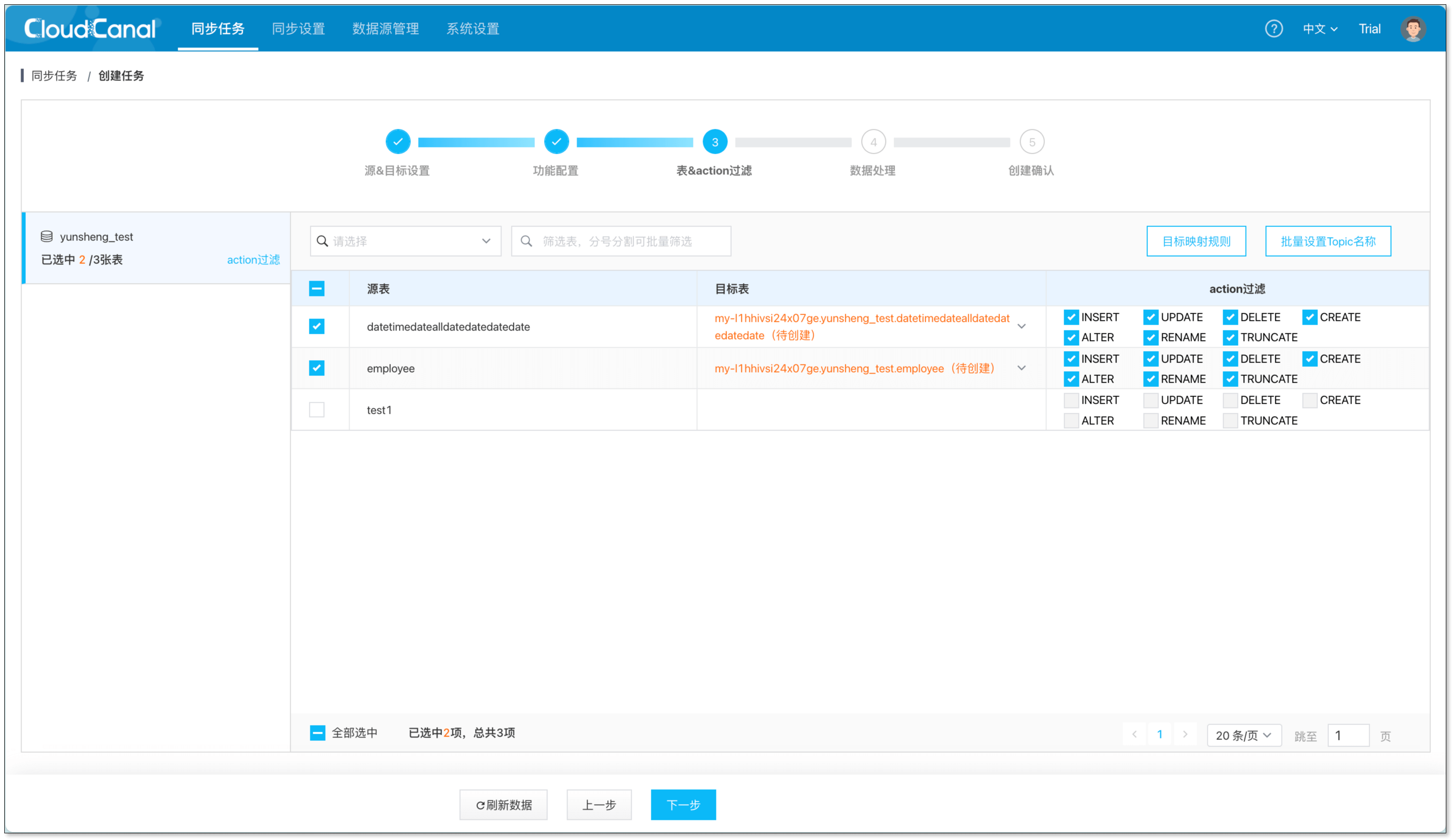Click the CloudCanal logo
This screenshot has width=1453, height=840.
pos(90,29)
